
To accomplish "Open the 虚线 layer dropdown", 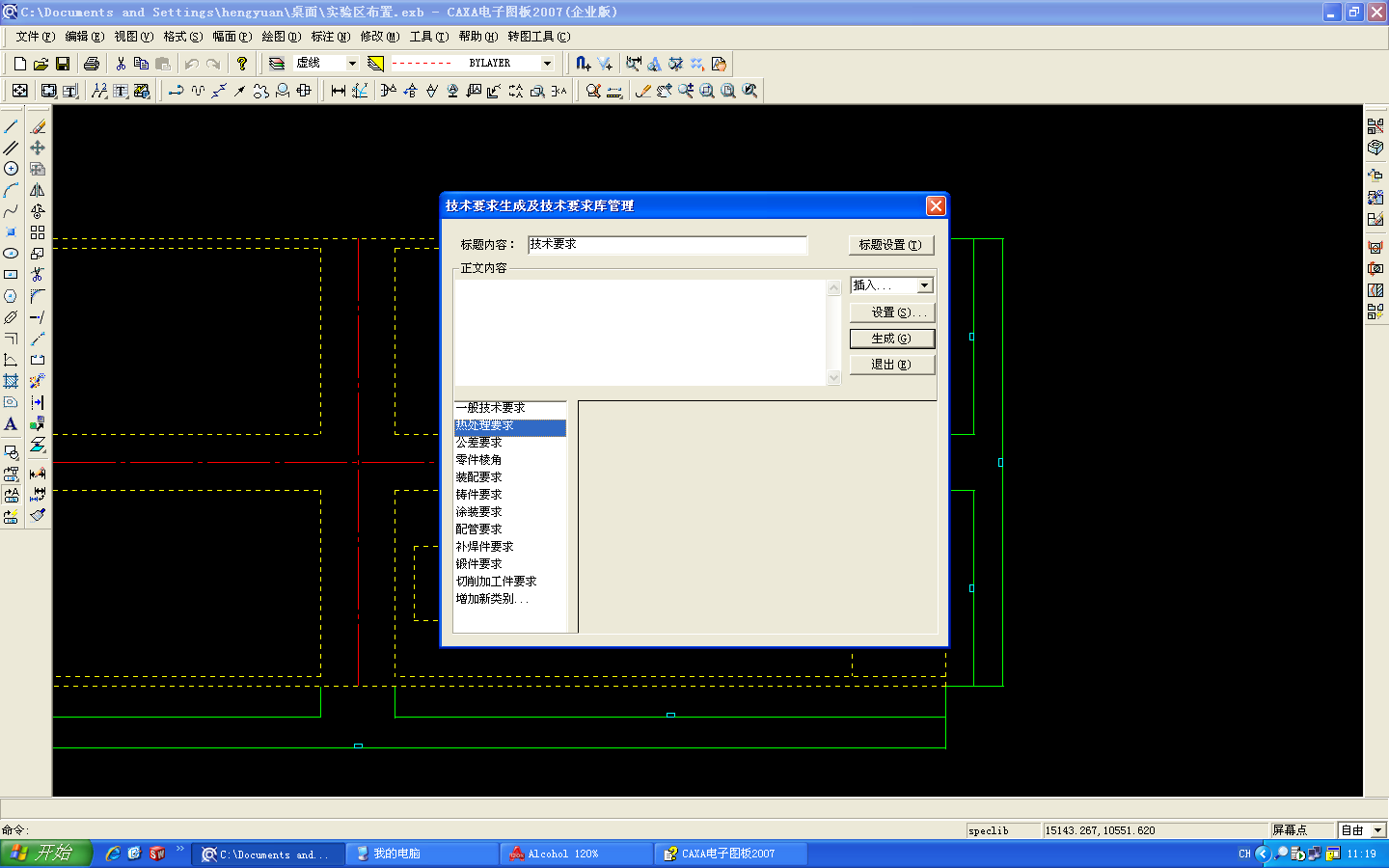I will click(x=352, y=64).
